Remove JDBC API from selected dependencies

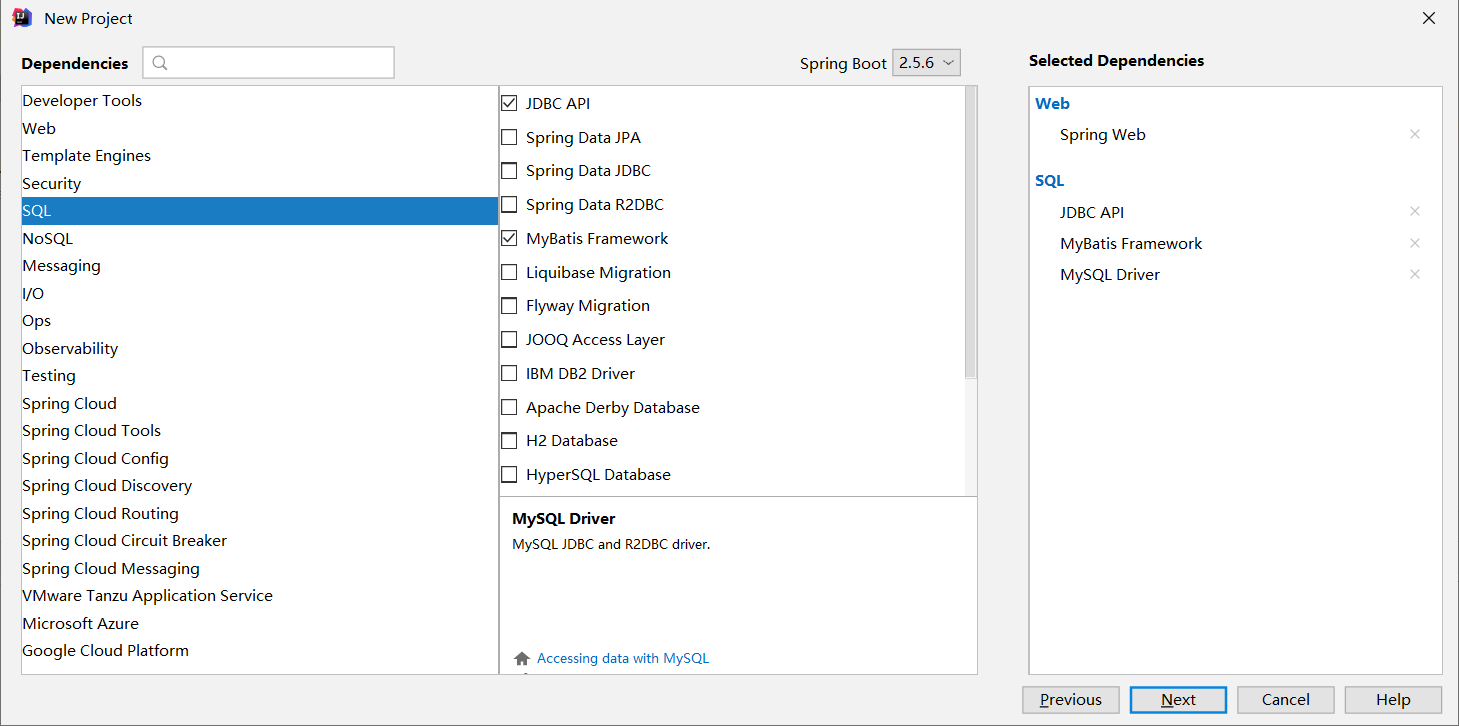[1414, 211]
